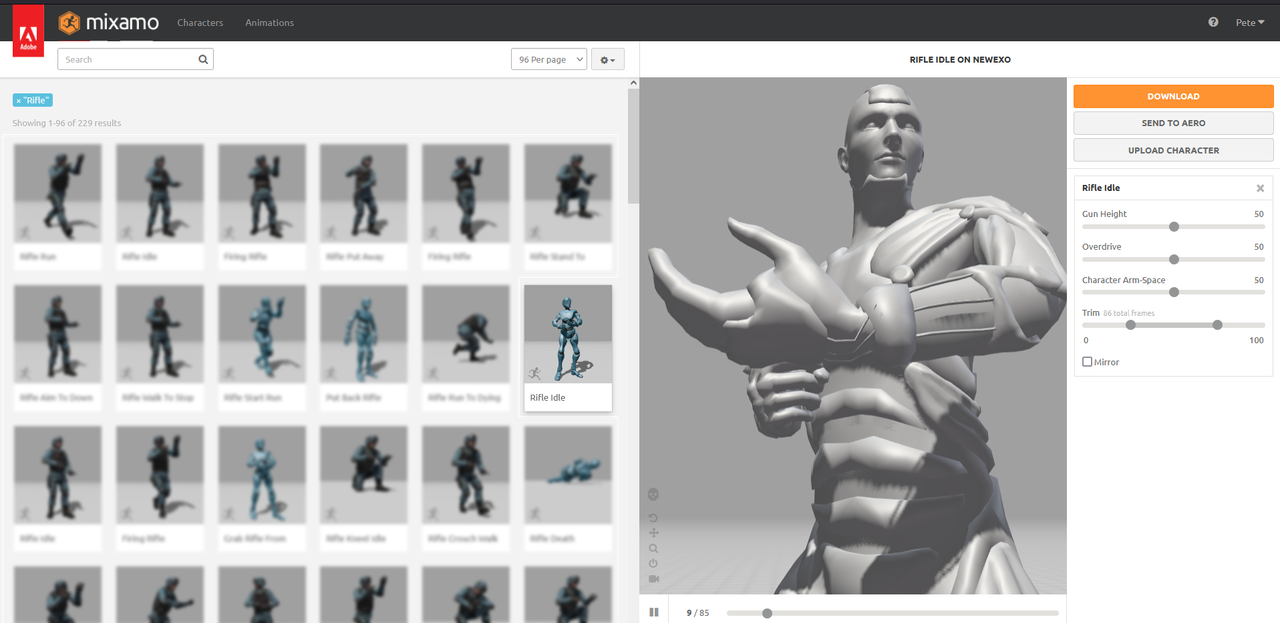Click the Adobe logo
Screen dimensions: 1280x623
(x=28, y=30)
